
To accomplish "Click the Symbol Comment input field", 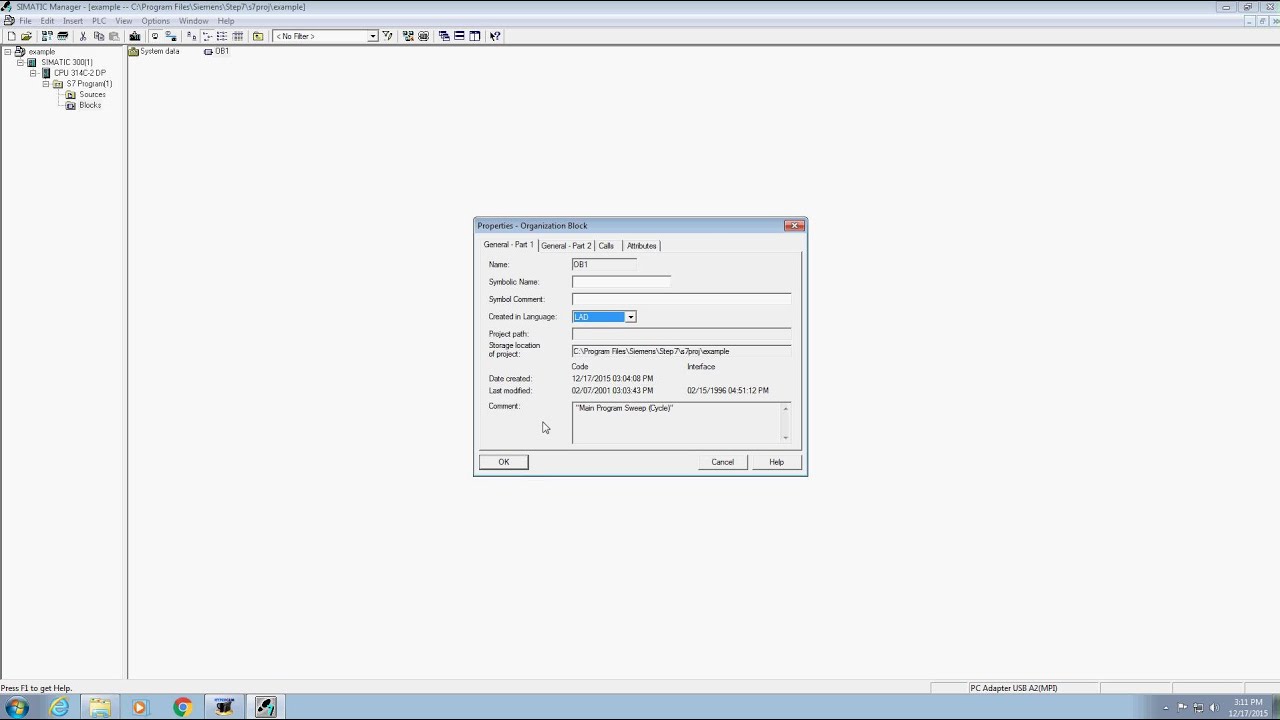I will pos(682,299).
